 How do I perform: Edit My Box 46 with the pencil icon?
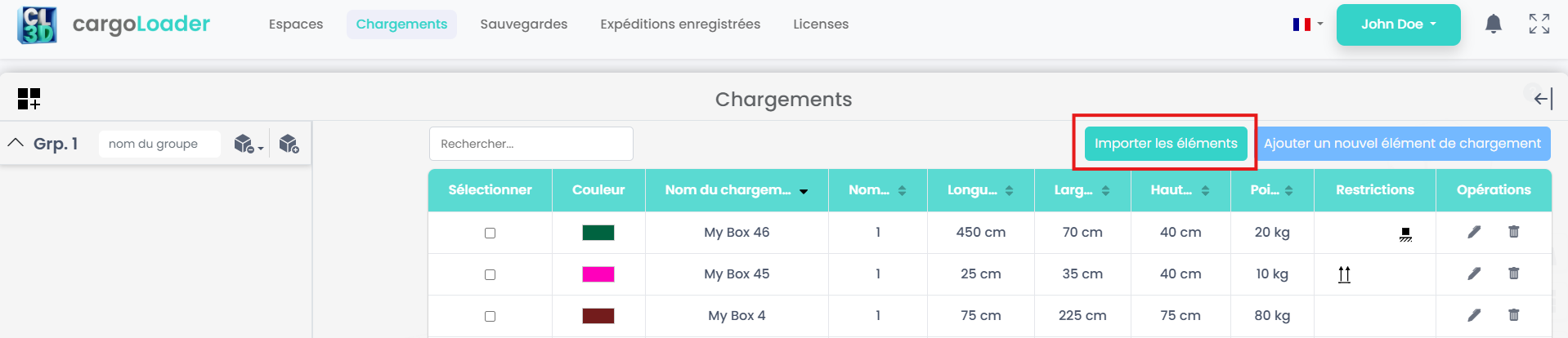pyautogui.click(x=1474, y=232)
